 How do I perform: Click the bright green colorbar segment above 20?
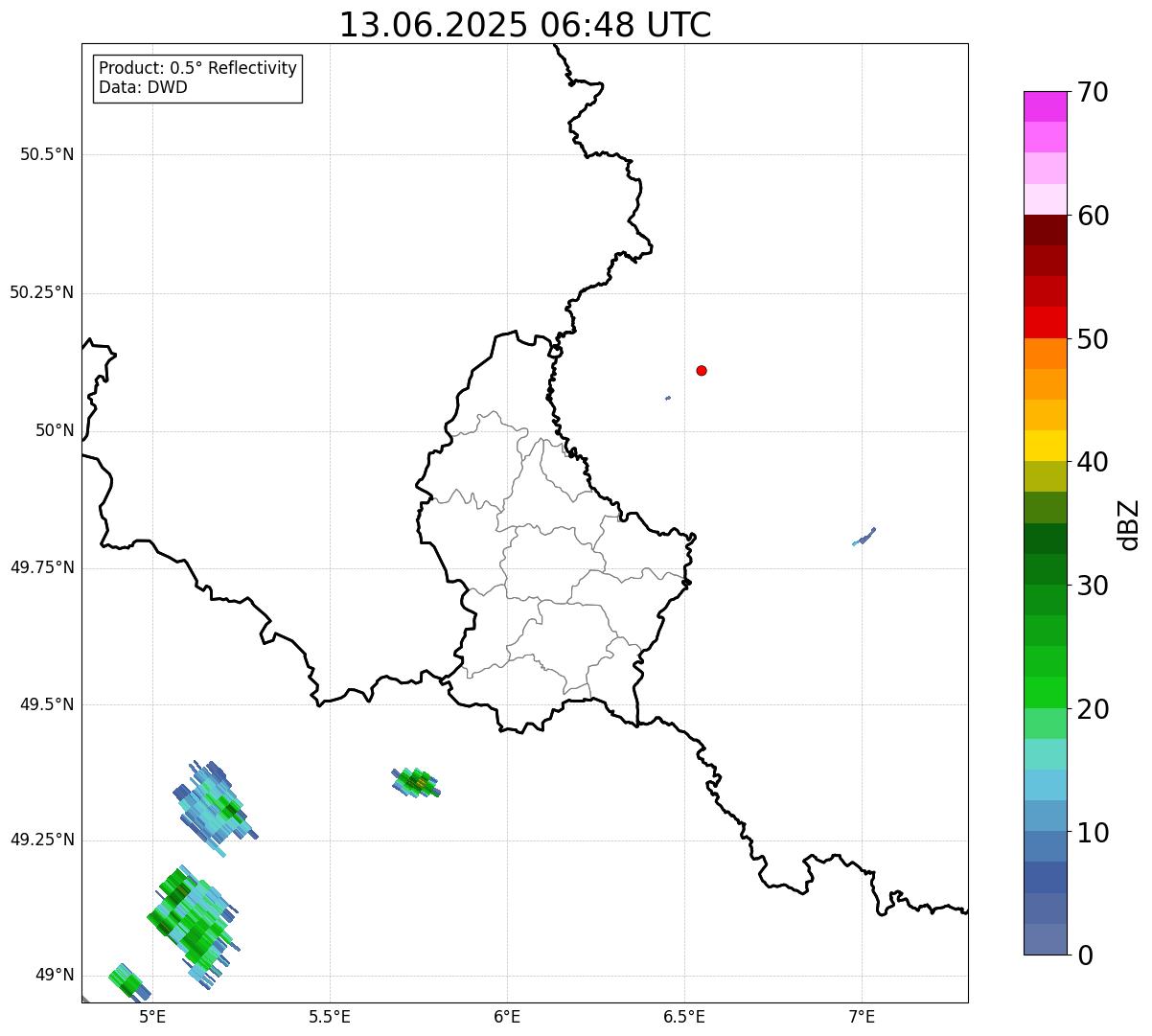[x=1045, y=692]
